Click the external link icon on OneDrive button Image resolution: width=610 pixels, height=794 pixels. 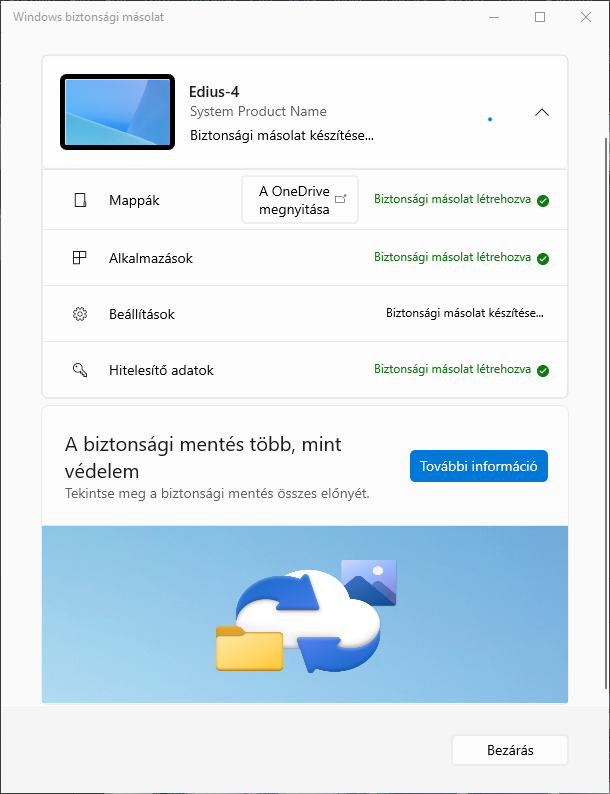(341, 199)
